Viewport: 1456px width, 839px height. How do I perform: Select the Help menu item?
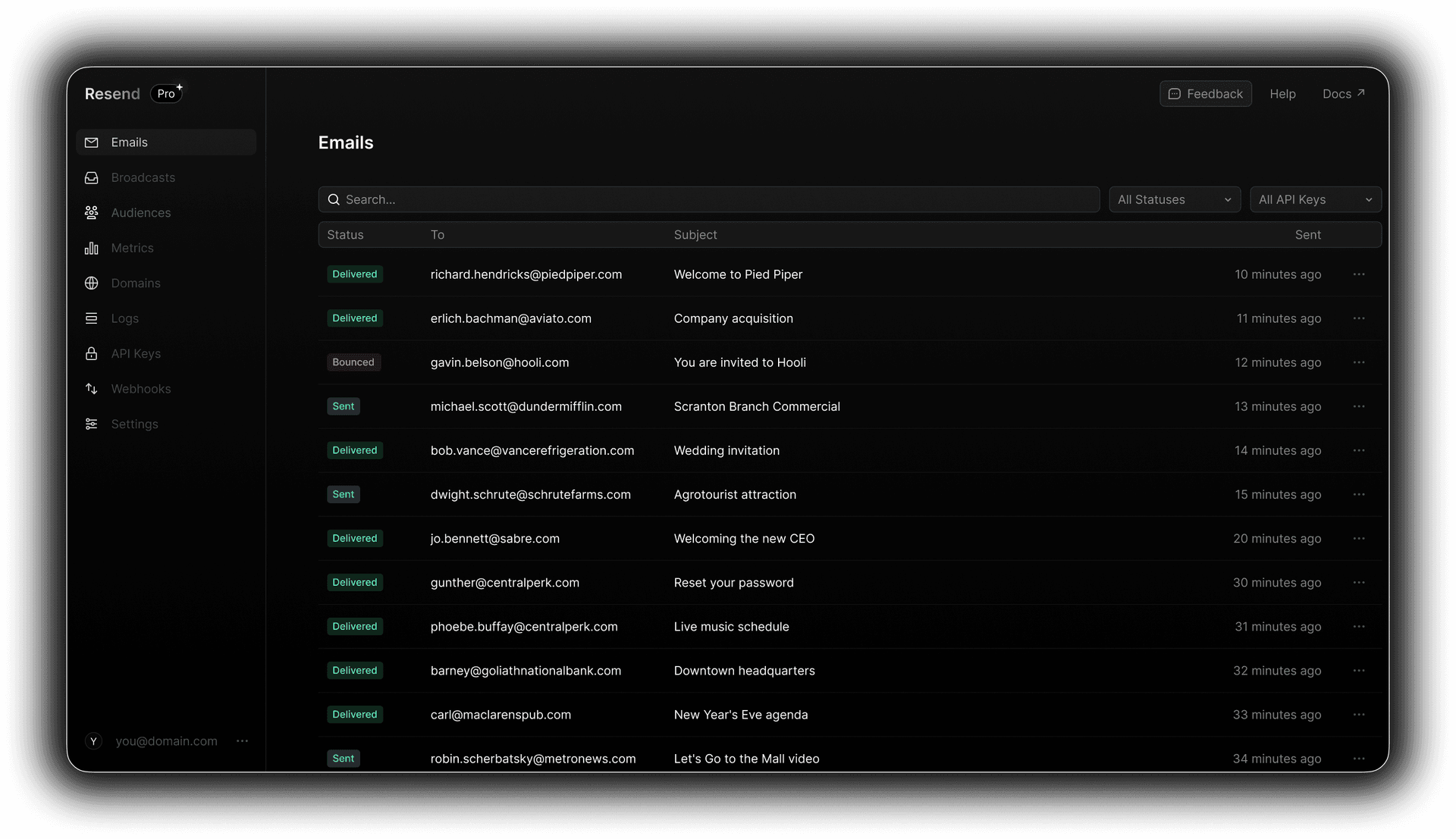point(1282,94)
